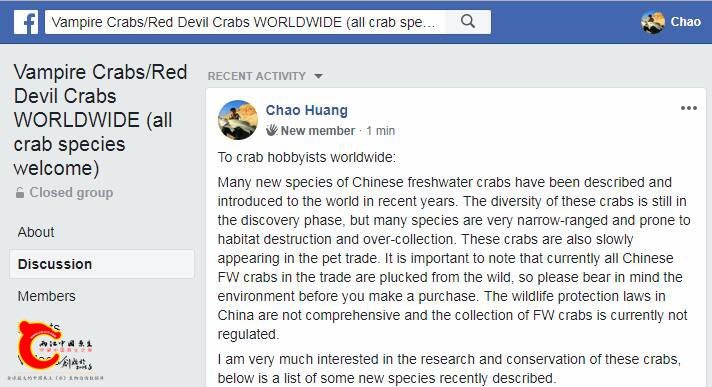Open the About section

click(36, 232)
